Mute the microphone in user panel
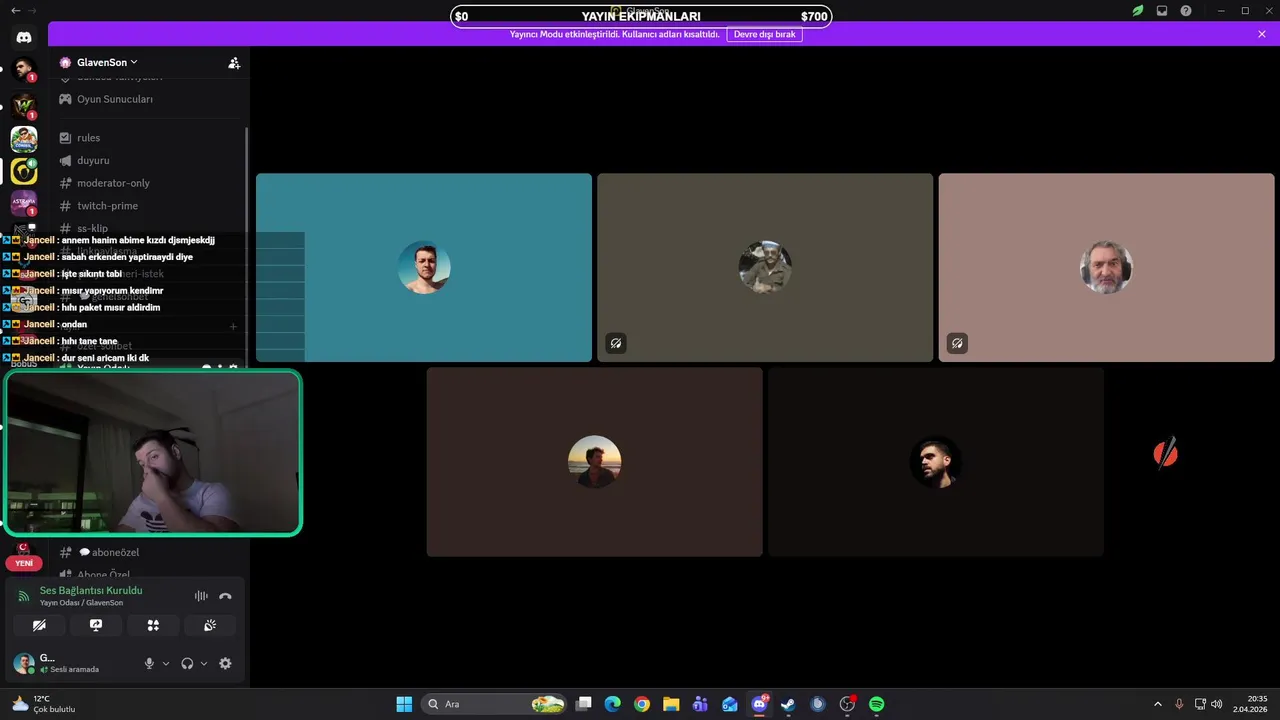The height and width of the screenshot is (720, 1280). [149, 663]
